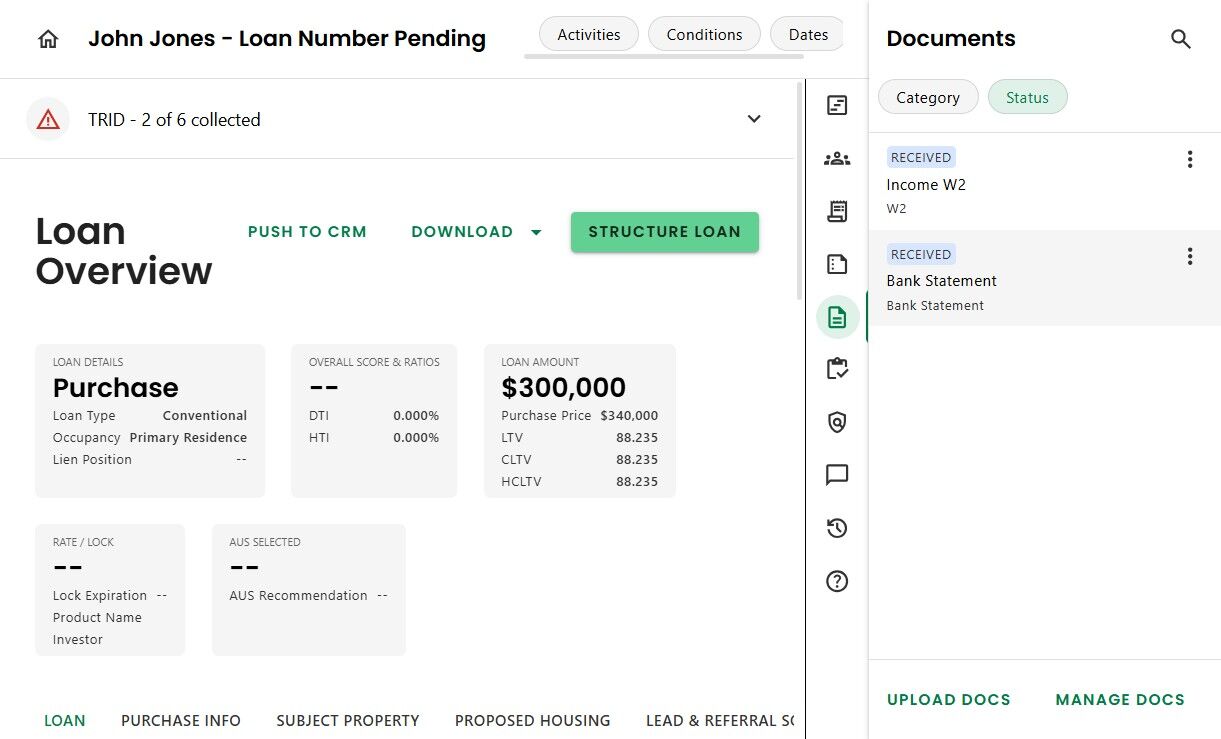Image resolution: width=1221 pixels, height=739 pixels.
Task: Select the active green documents icon
Action: point(837,317)
